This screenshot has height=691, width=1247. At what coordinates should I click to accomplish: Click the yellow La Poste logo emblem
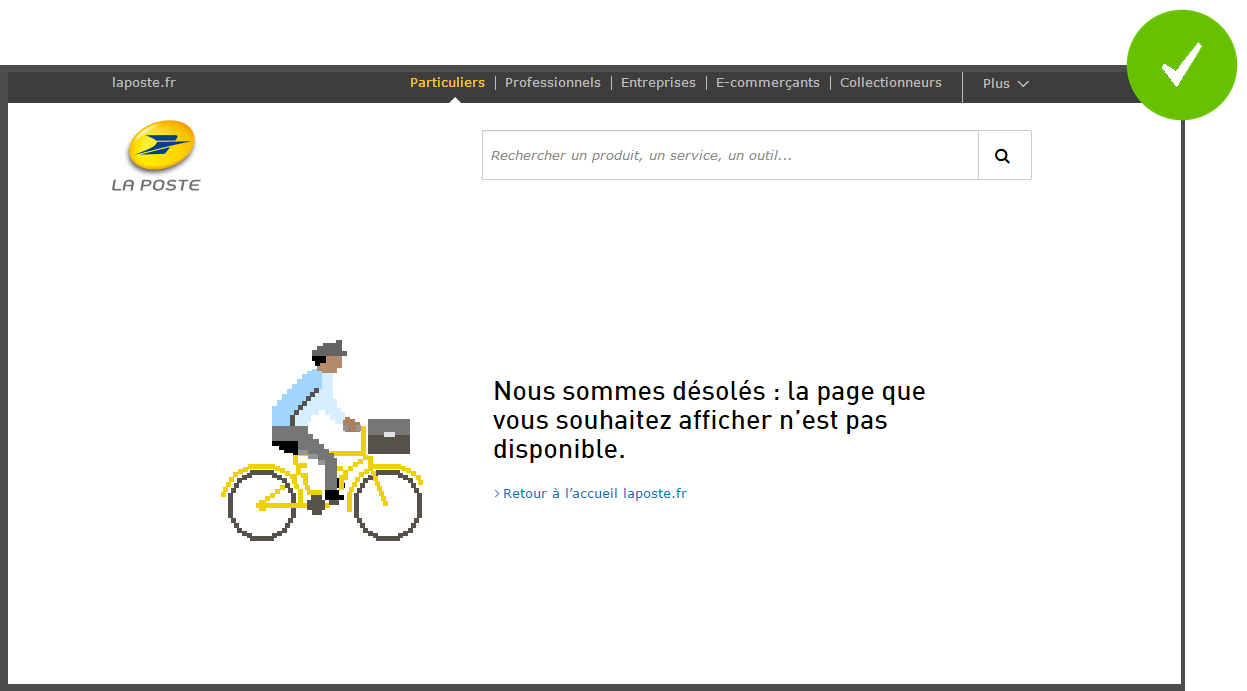[x=161, y=146]
